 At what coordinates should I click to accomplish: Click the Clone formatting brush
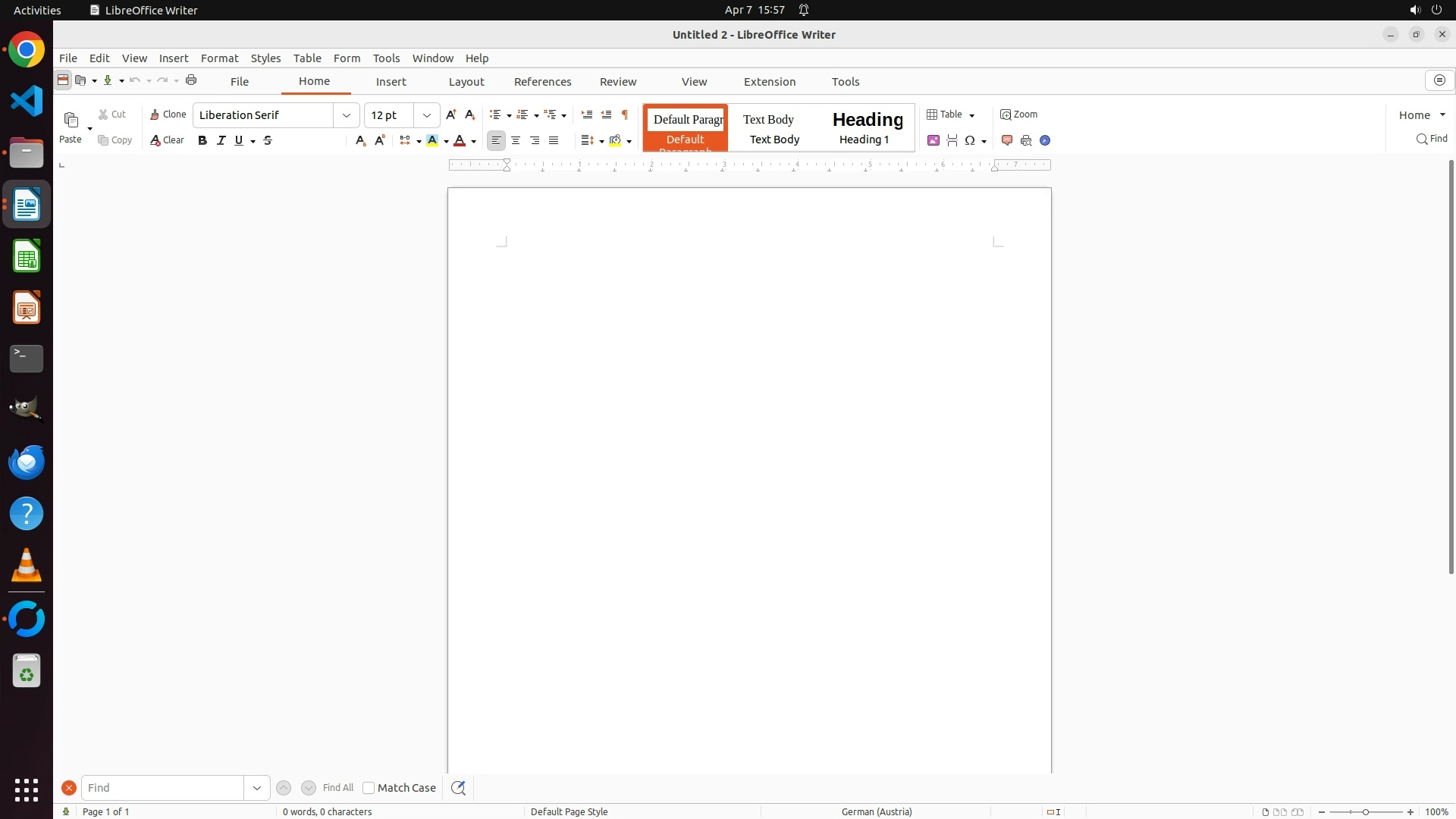tap(168, 115)
